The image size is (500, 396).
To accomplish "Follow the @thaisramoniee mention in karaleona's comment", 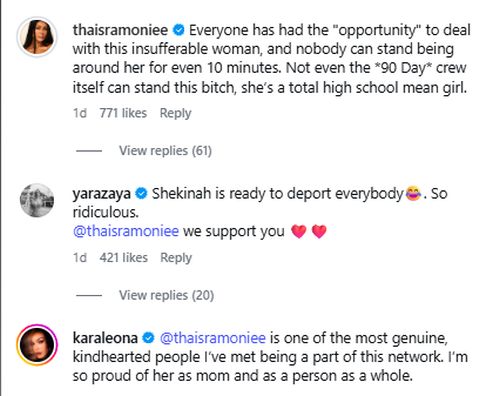I will tap(213, 338).
